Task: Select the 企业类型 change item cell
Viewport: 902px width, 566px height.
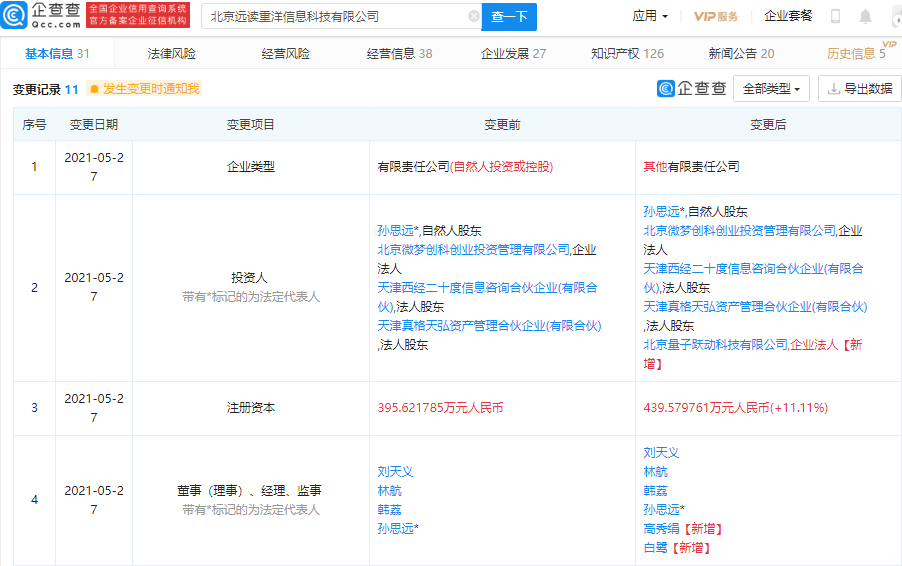Action: pos(251,167)
